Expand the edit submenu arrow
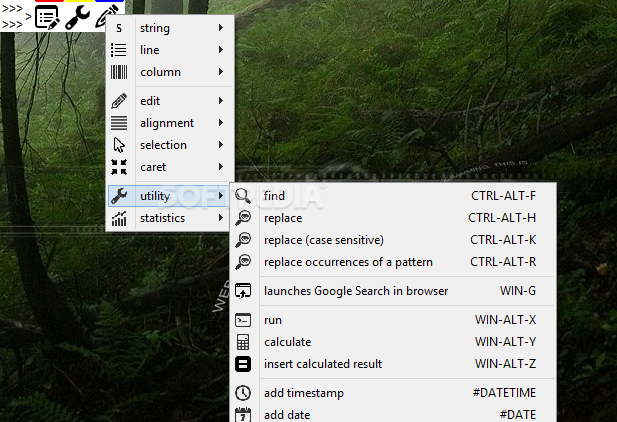Viewport: 617px width, 422px height. coord(221,101)
